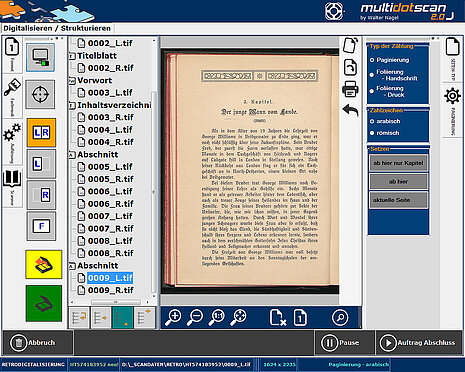The width and height of the screenshot is (465, 372).
Task: Choose the left-page-only L scan mode
Action: coord(41,164)
